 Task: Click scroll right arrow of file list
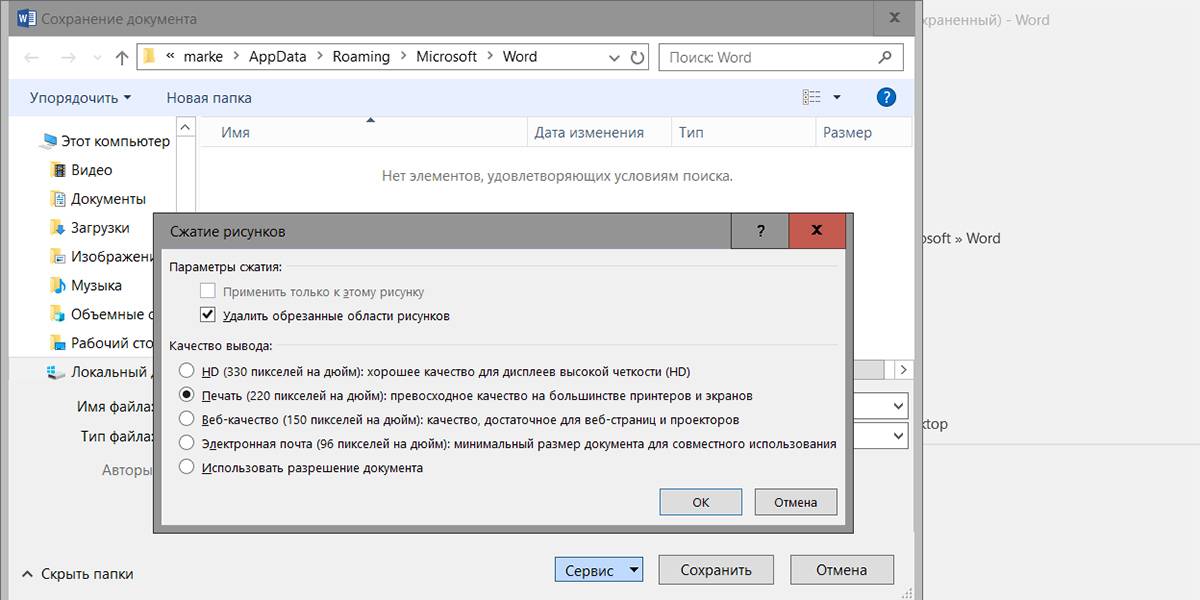(x=904, y=369)
